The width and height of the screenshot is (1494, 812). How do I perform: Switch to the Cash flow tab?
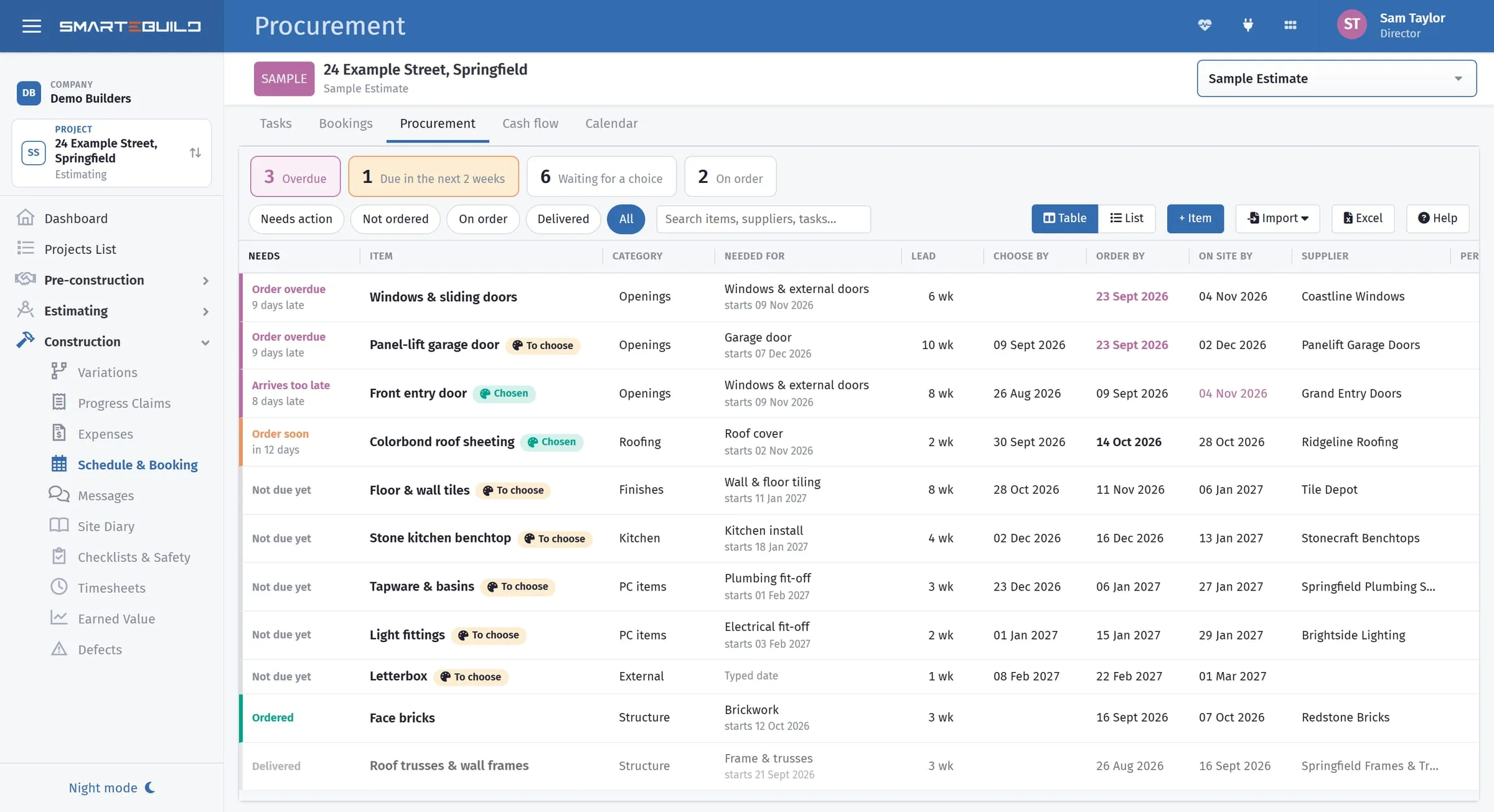click(530, 123)
